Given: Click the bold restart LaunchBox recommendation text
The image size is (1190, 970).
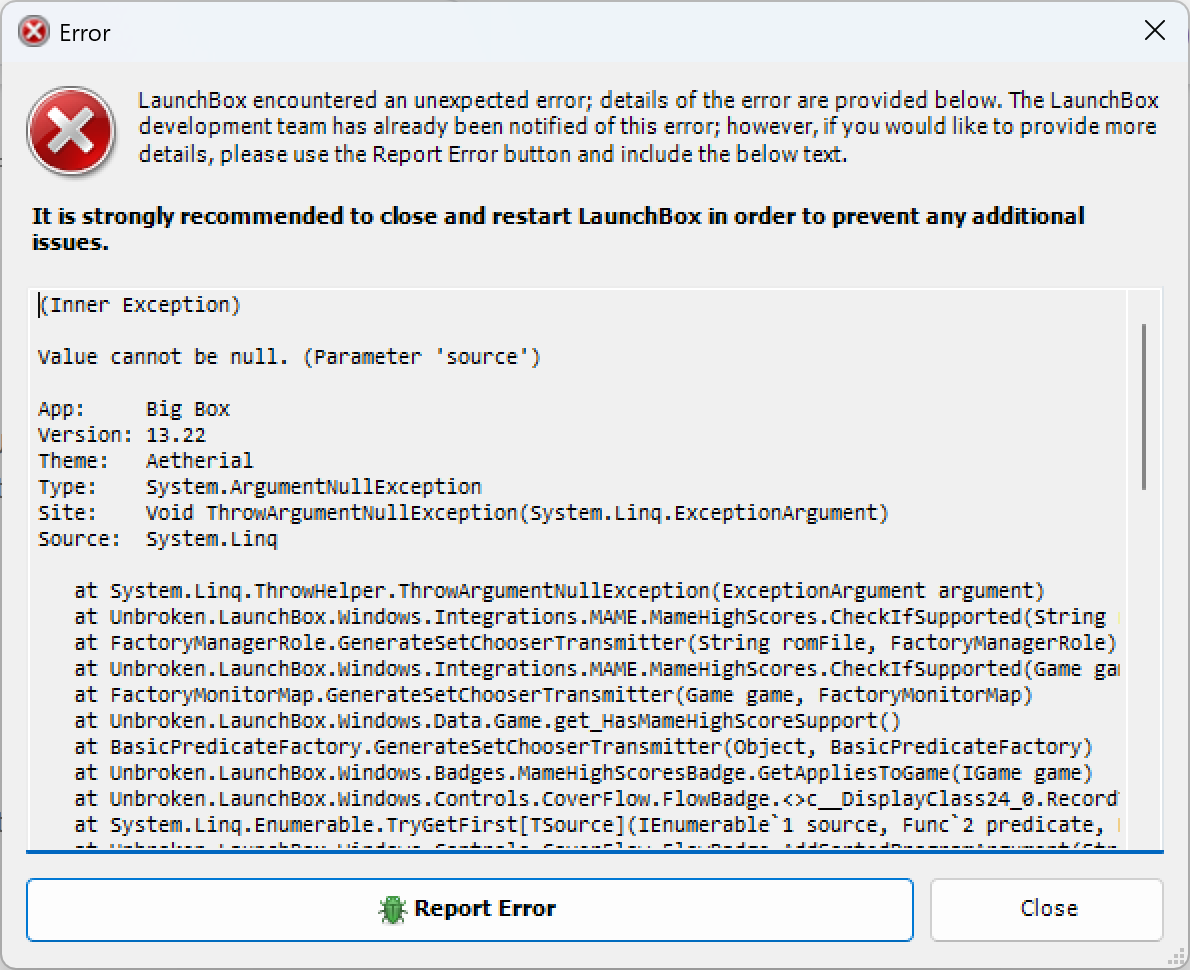Looking at the screenshot, I should (x=559, y=228).
